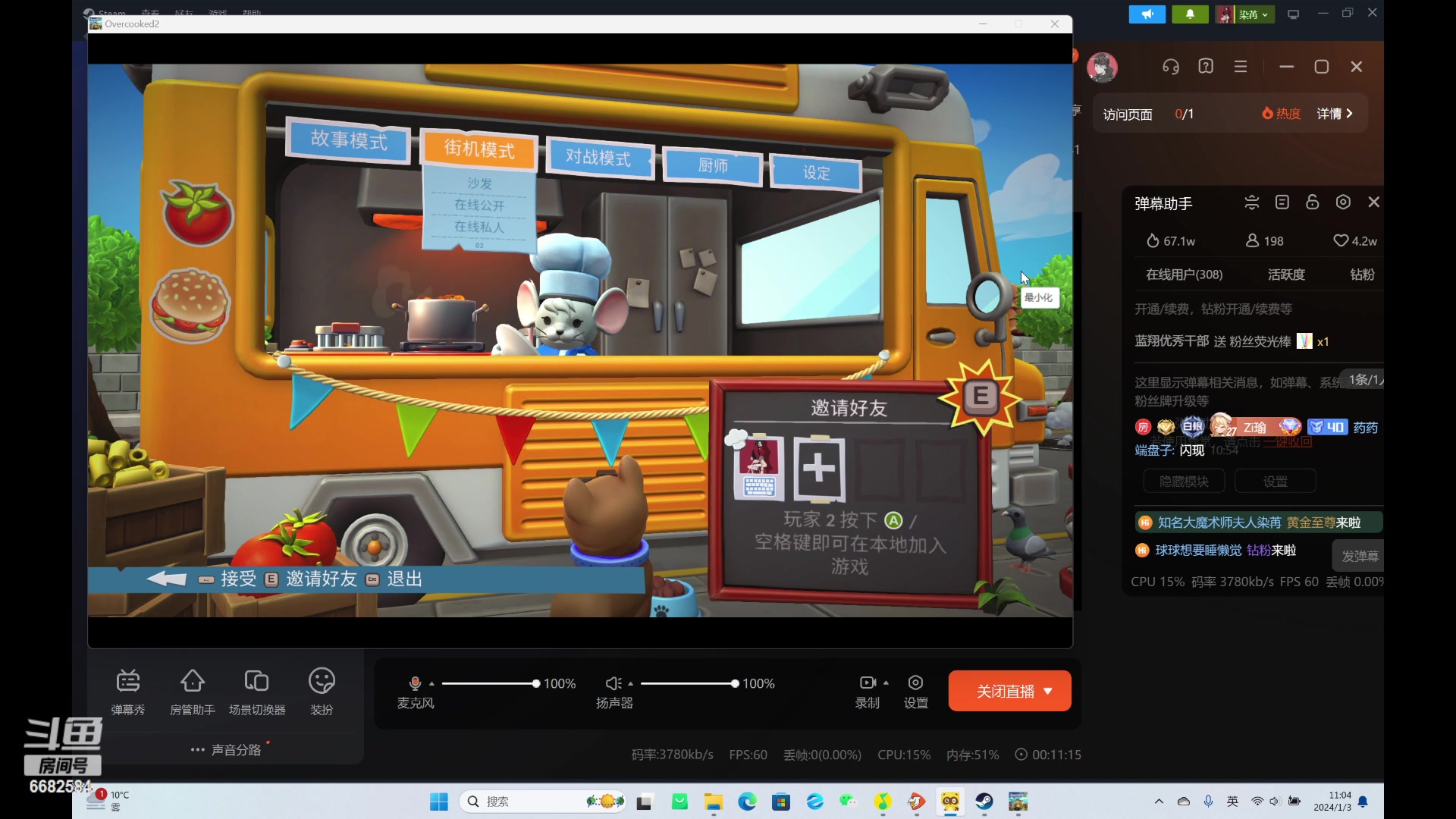This screenshot has width=1456, height=819.
Task: Open the 弹幕助手 notes icon
Action: point(1282,202)
